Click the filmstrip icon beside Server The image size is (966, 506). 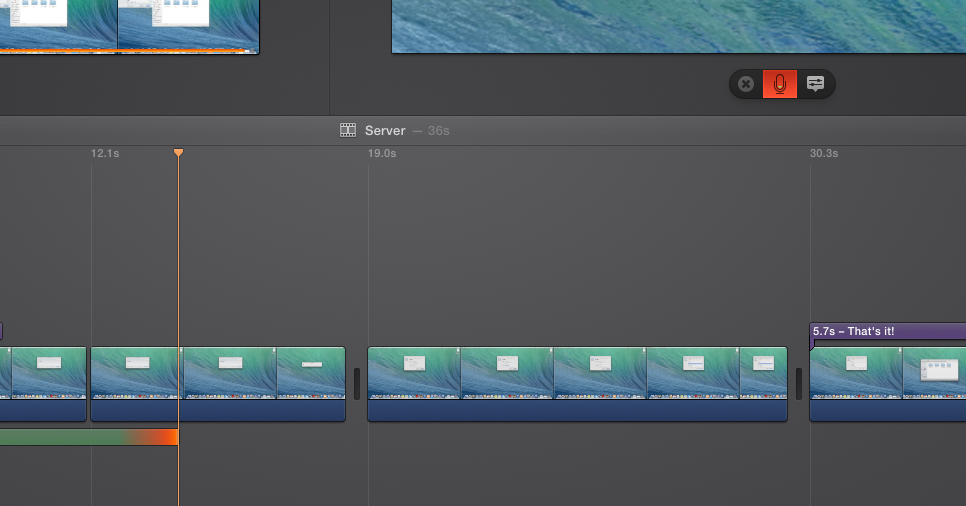[348, 130]
